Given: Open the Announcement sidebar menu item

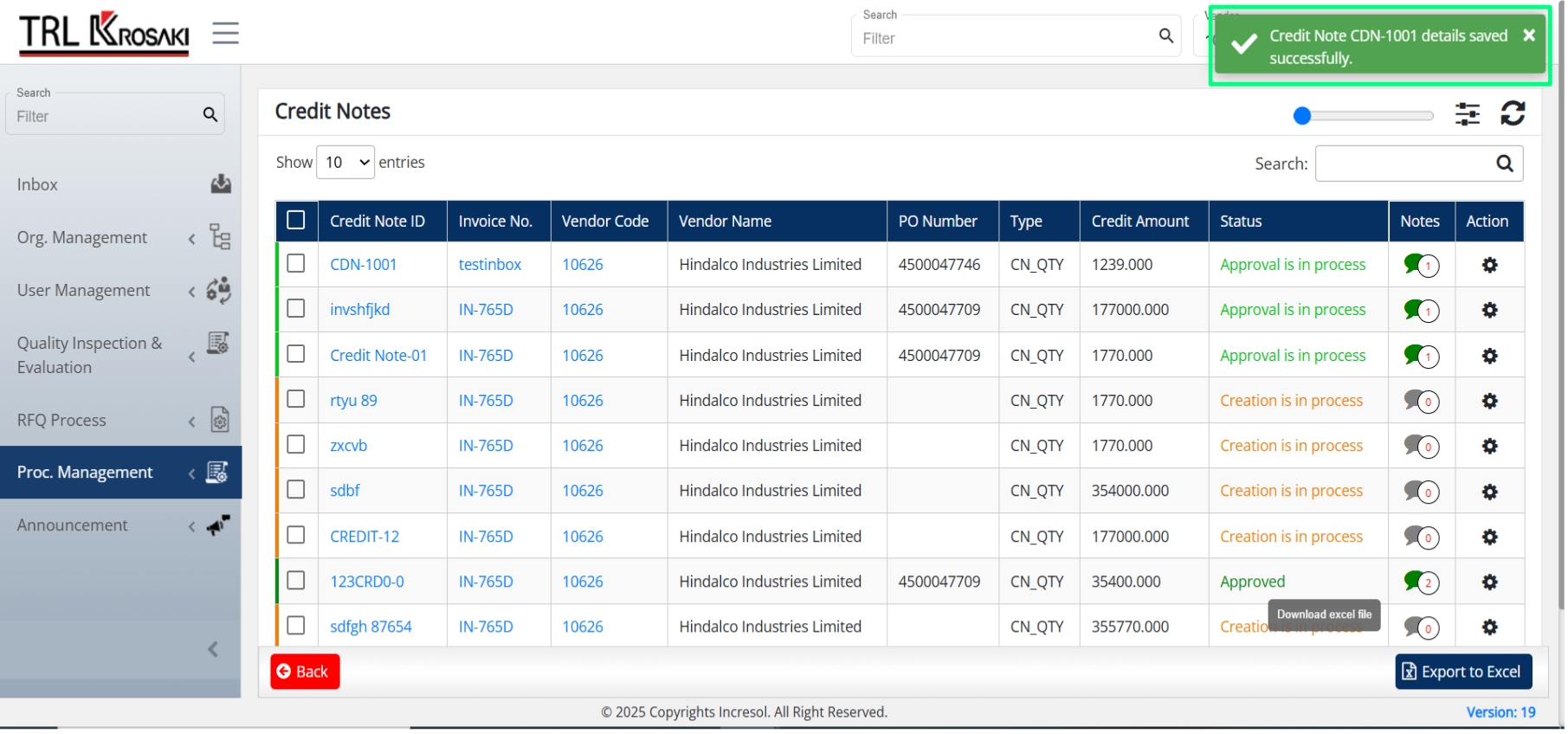Looking at the screenshot, I should [x=120, y=525].
